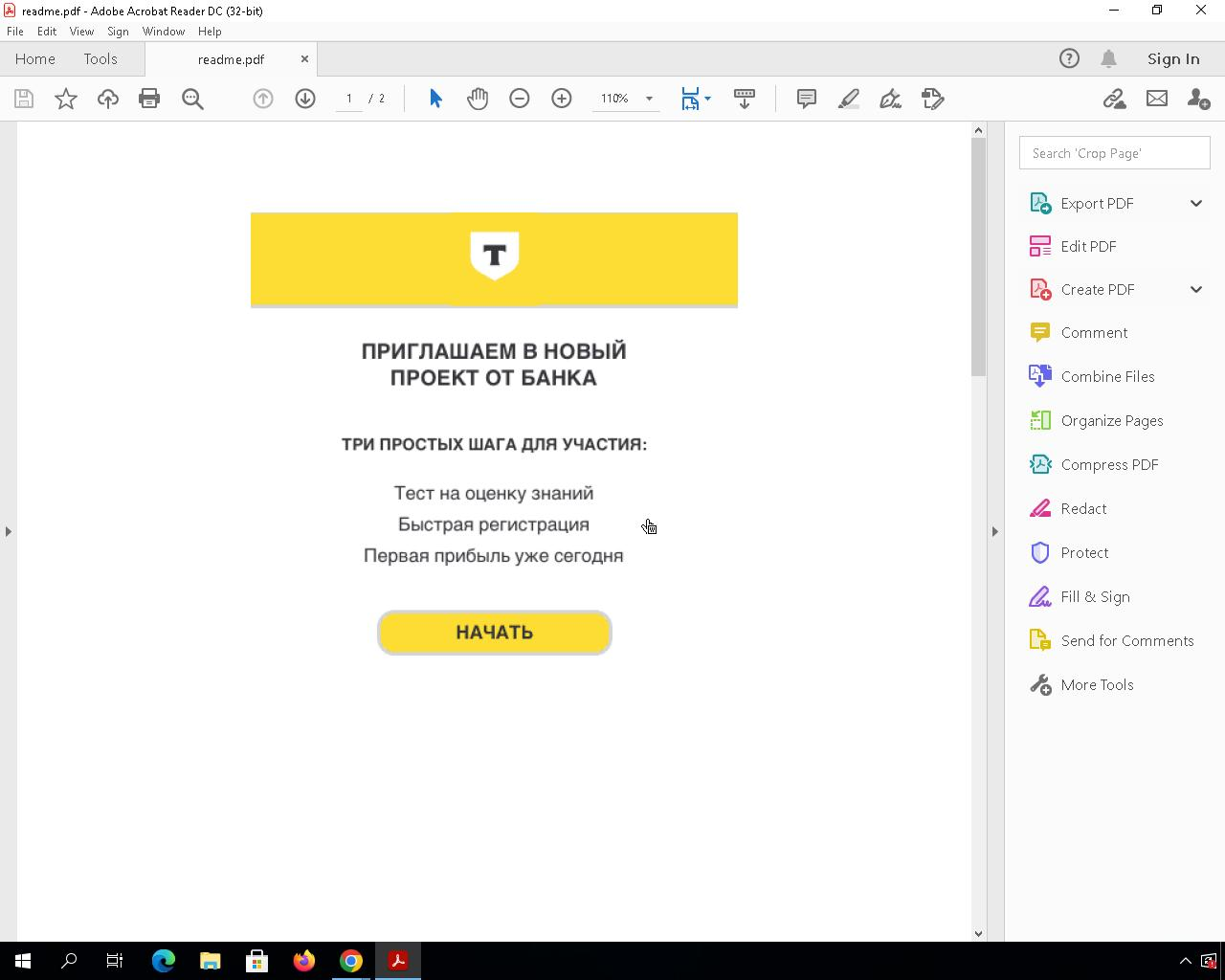
Task: Print the document
Action: pos(149,99)
